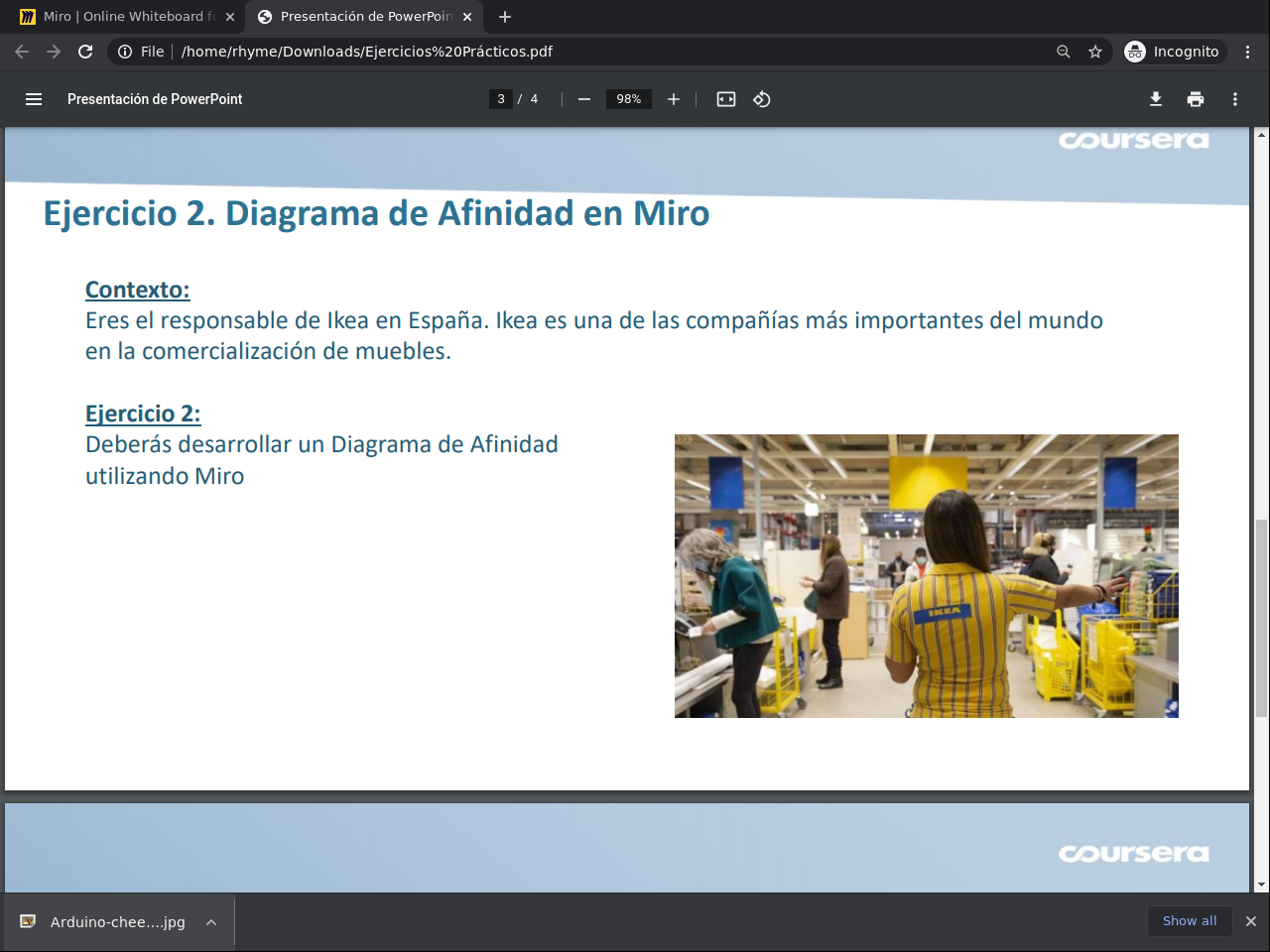Click the line starting 'Eres el responsable de Ikea'
The height and width of the screenshot is (952, 1270).
pos(594,320)
